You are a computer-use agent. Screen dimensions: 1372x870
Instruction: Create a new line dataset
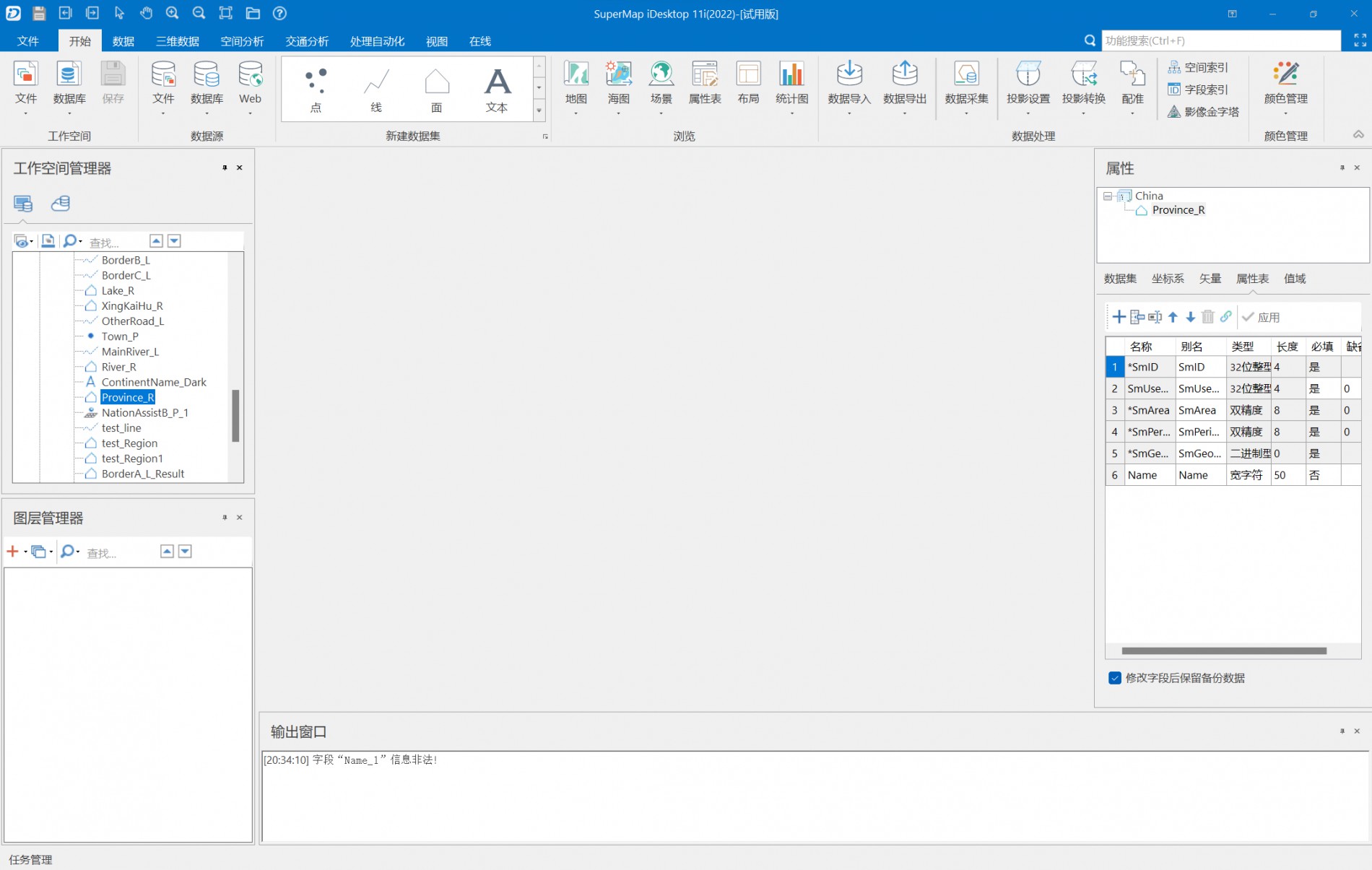(x=376, y=90)
